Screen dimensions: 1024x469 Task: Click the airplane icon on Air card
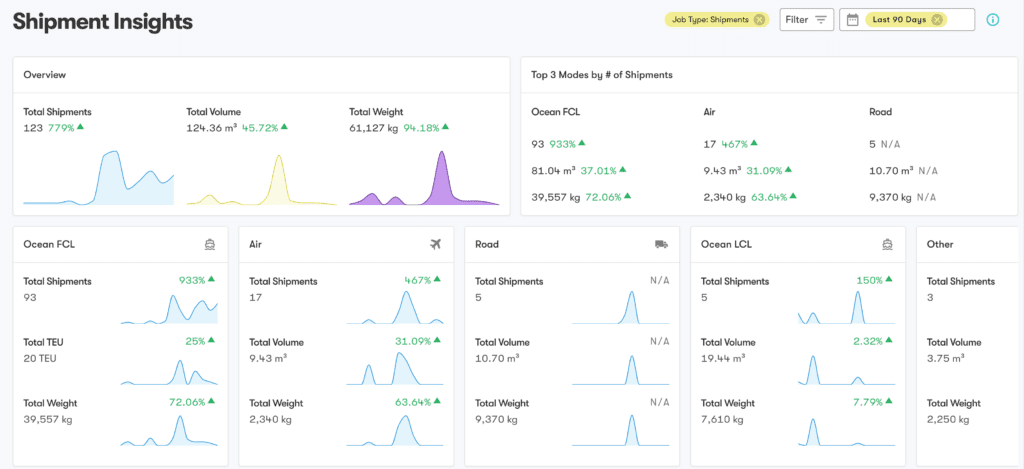pyautogui.click(x=436, y=244)
